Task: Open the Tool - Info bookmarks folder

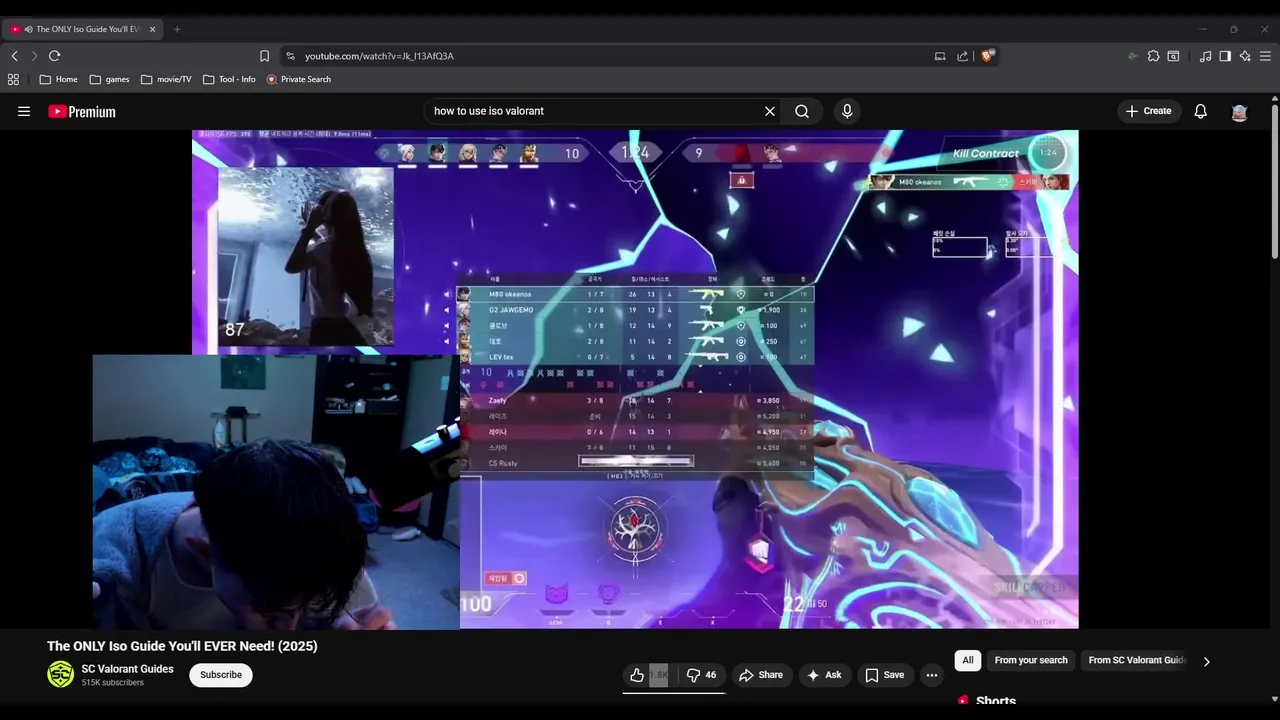Action: click(x=229, y=79)
